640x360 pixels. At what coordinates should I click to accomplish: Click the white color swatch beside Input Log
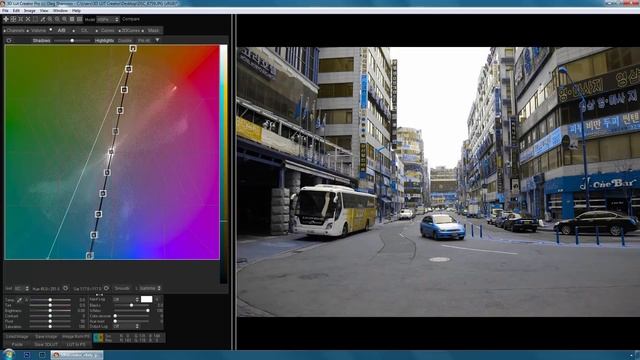147,300
